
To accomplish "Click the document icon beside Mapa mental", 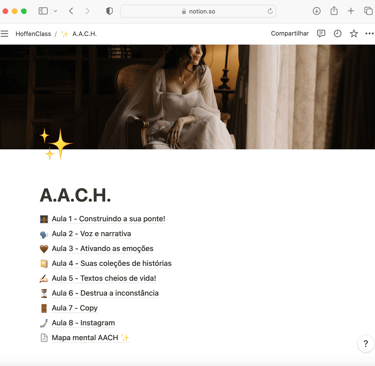I will (44, 338).
